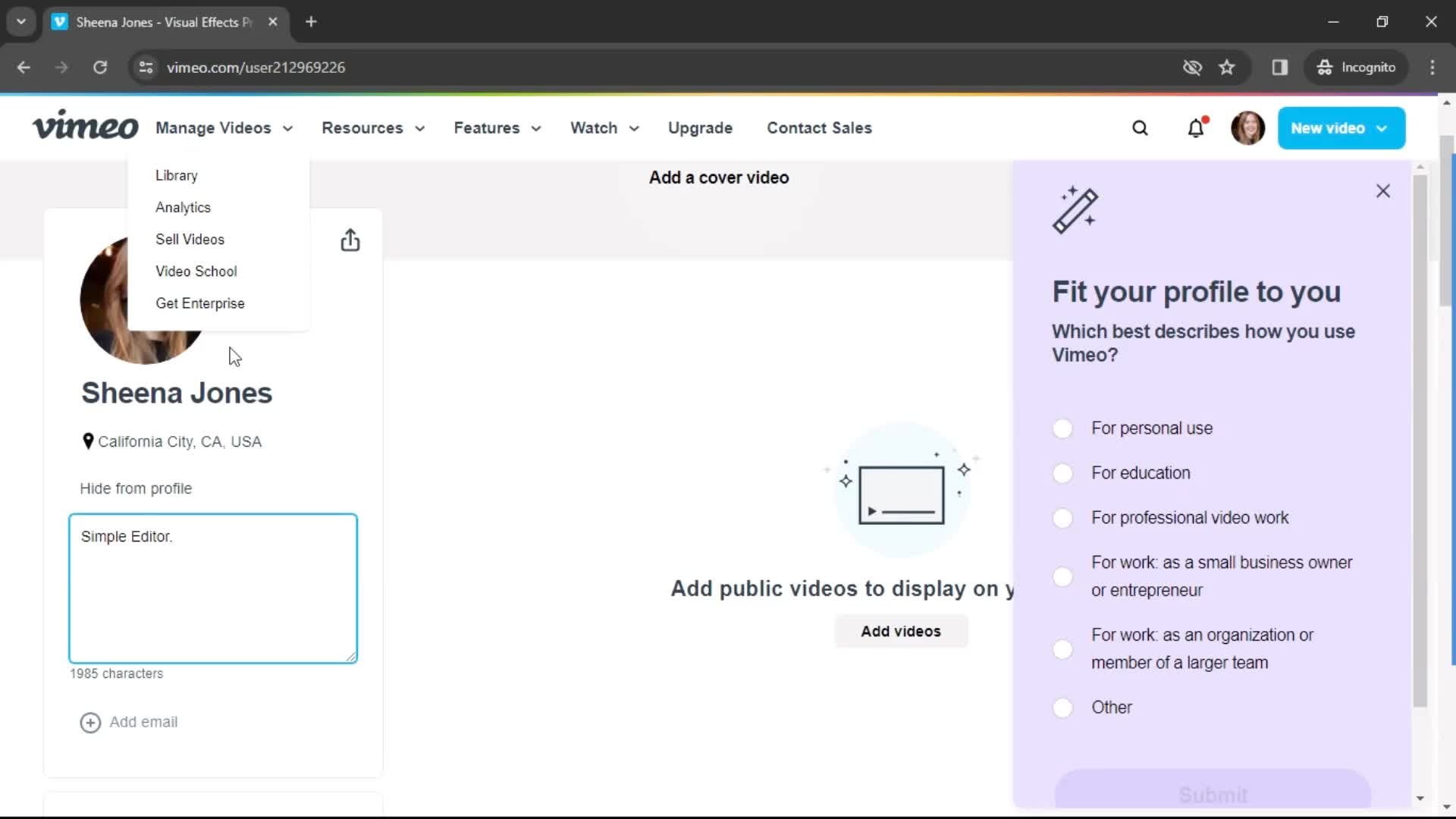Collapse the Manage Videos dropdown

[224, 128]
